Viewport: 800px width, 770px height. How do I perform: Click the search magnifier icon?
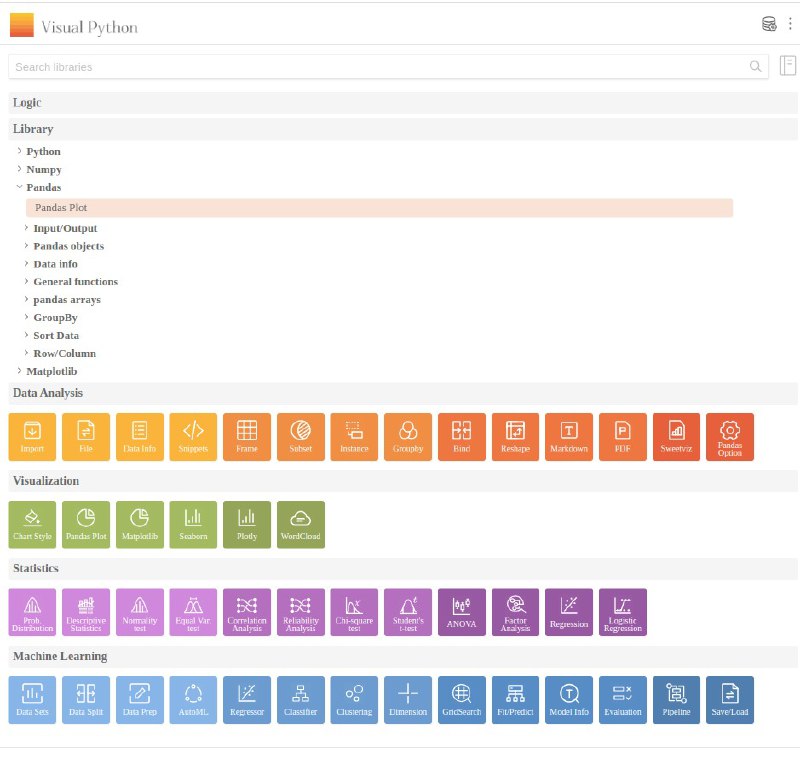tap(756, 66)
